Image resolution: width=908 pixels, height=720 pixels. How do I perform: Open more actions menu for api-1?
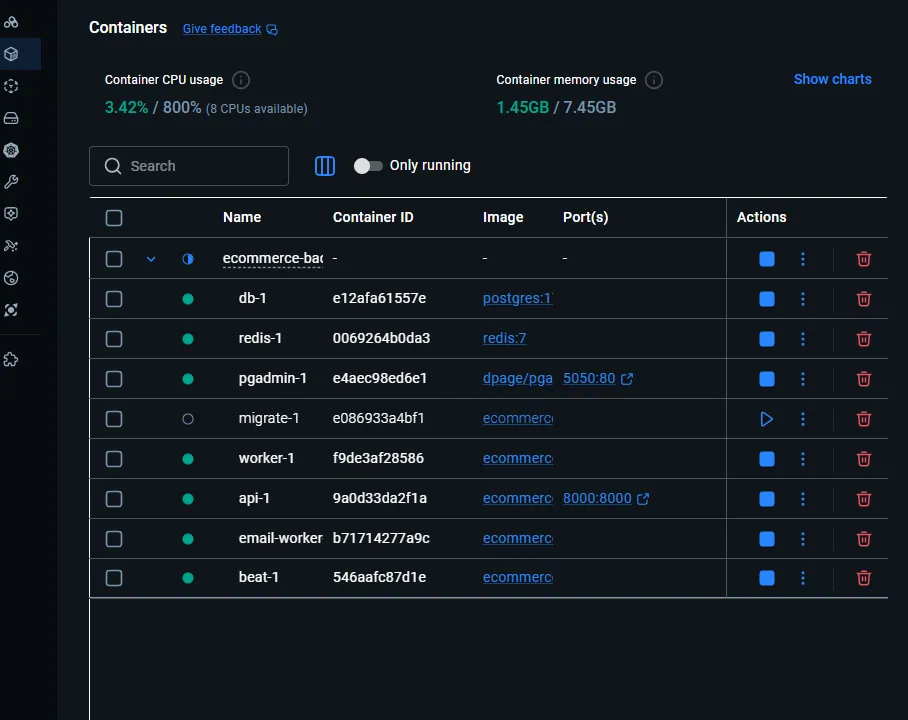pos(803,499)
